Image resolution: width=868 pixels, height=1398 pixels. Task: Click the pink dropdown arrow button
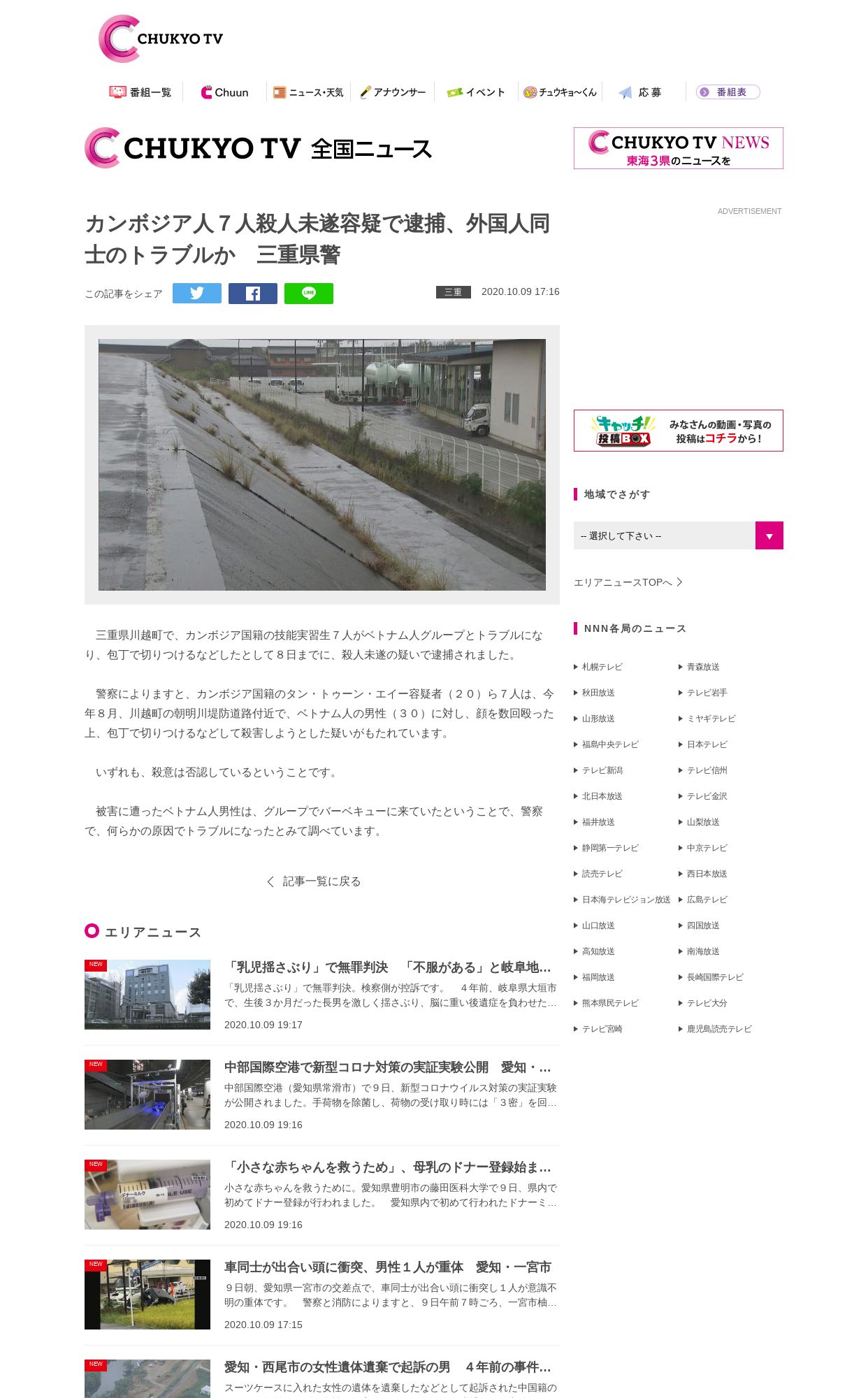click(769, 535)
